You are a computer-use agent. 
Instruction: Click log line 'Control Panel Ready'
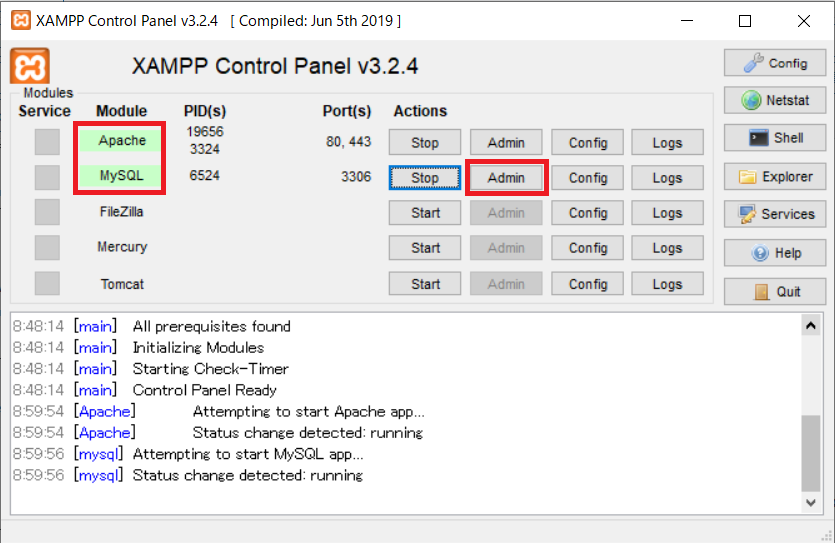point(204,390)
